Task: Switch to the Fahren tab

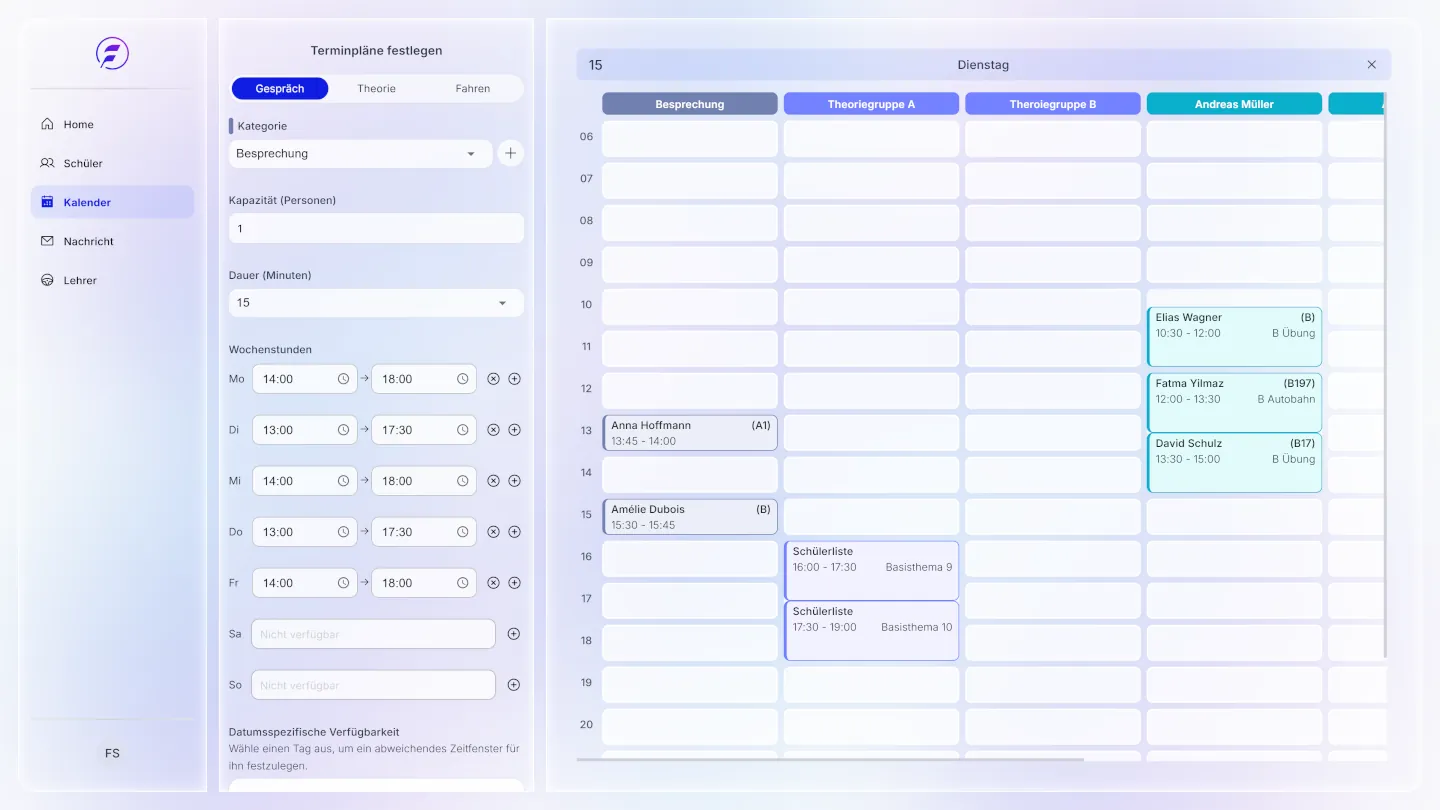Action: click(473, 88)
